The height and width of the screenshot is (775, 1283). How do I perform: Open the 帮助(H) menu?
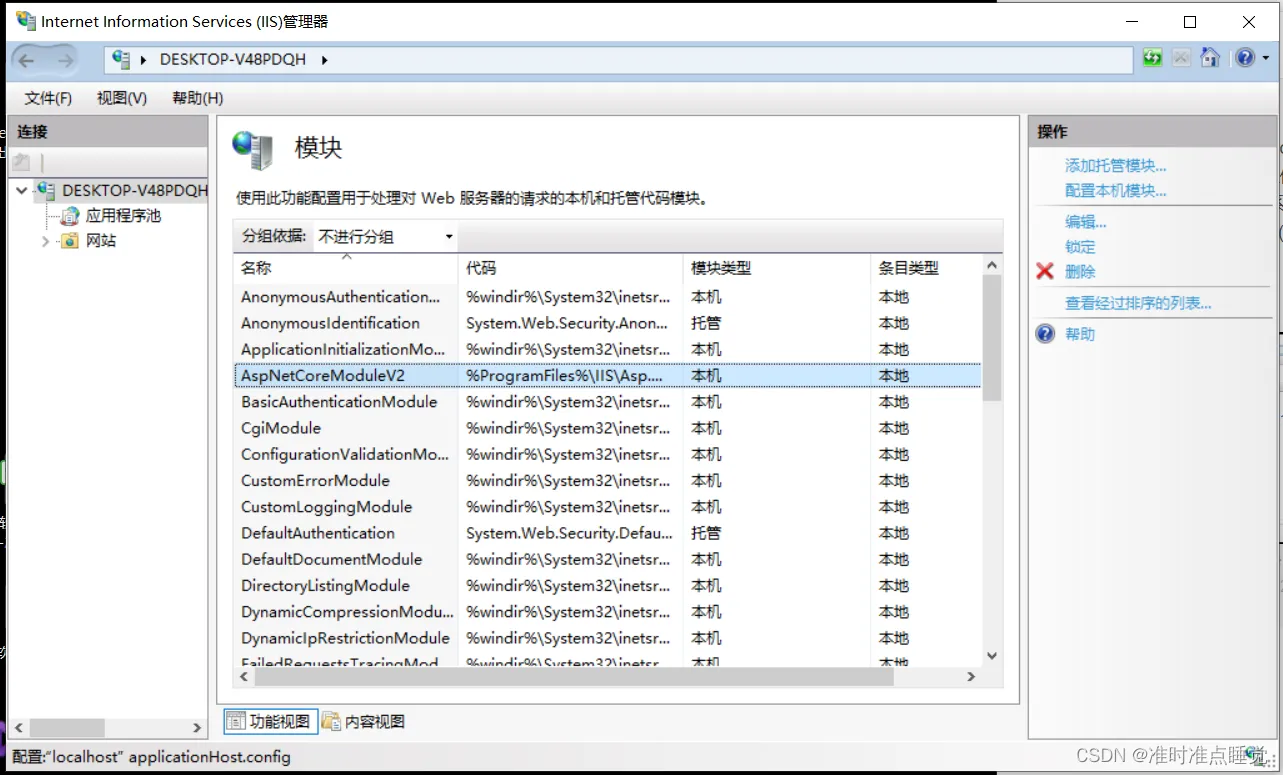[198, 98]
